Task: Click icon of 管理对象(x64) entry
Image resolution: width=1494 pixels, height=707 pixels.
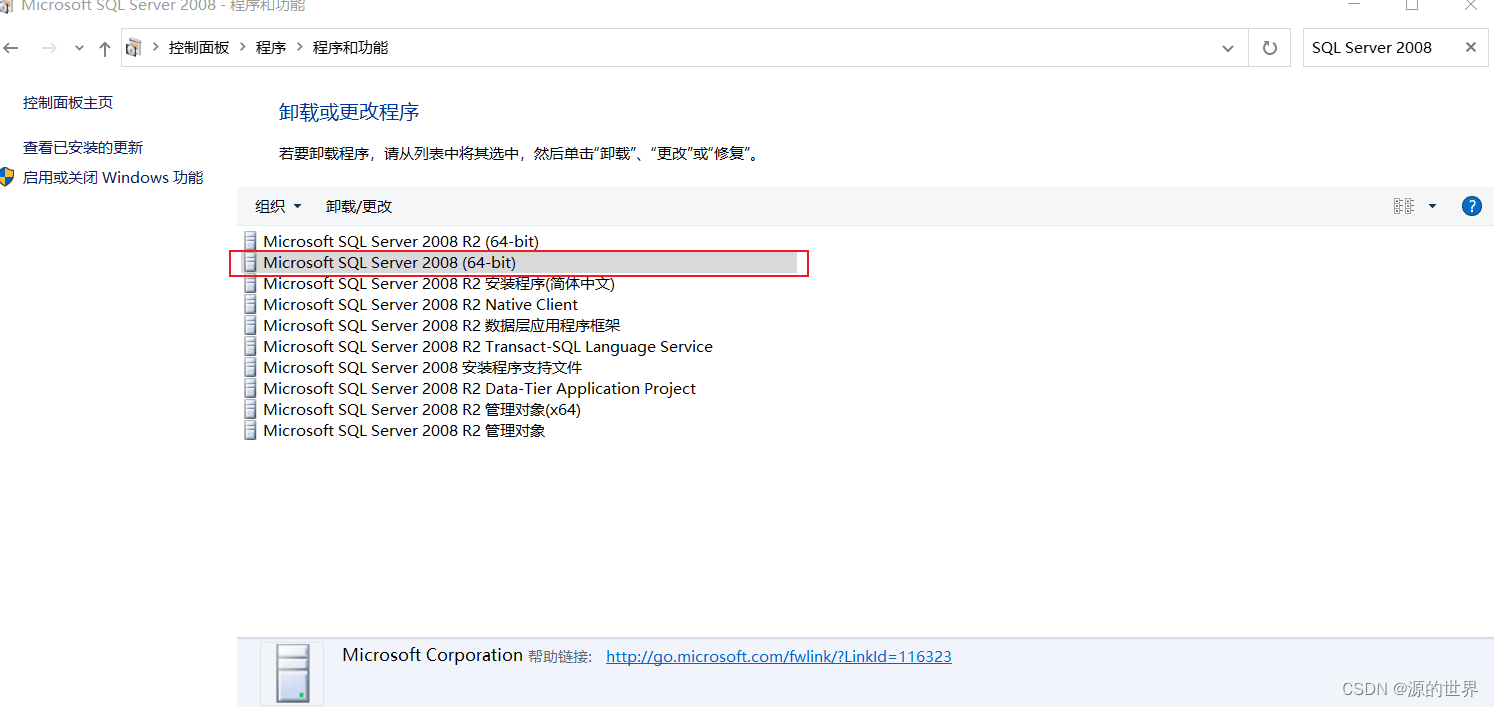Action: coord(250,410)
